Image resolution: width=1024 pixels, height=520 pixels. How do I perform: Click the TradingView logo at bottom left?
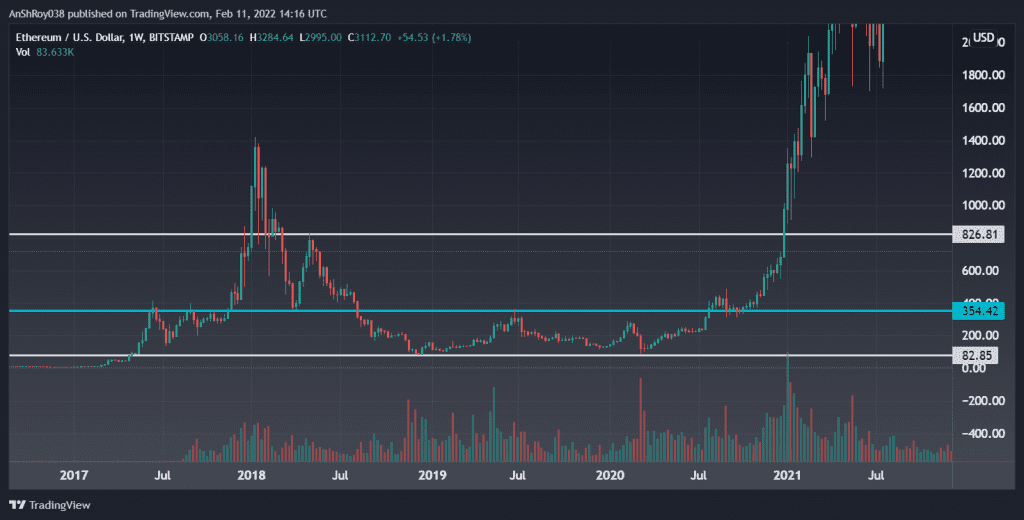click(x=50, y=505)
